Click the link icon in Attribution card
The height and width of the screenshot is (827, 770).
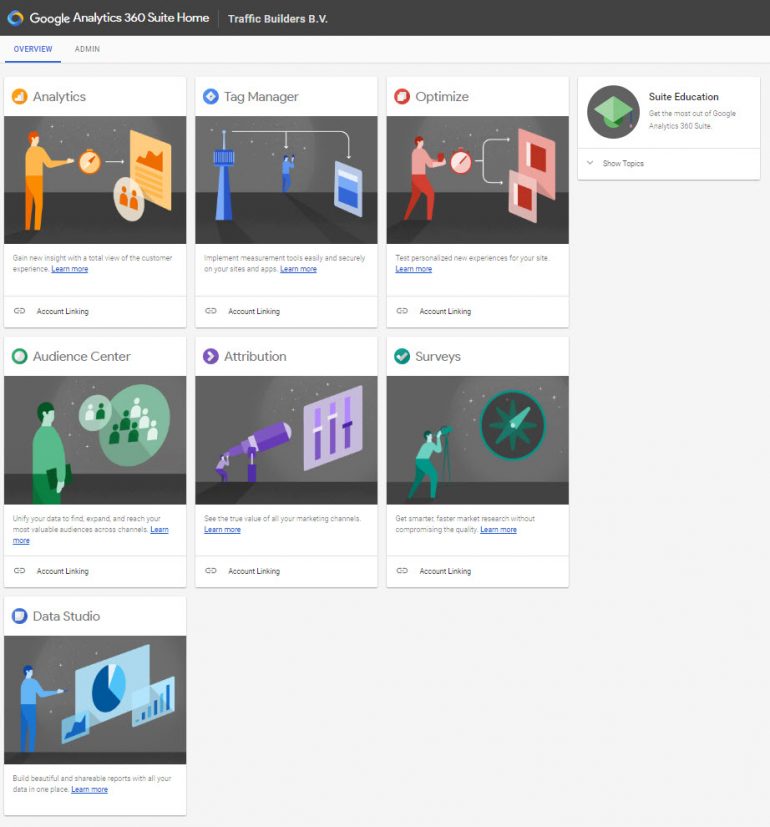coord(211,571)
